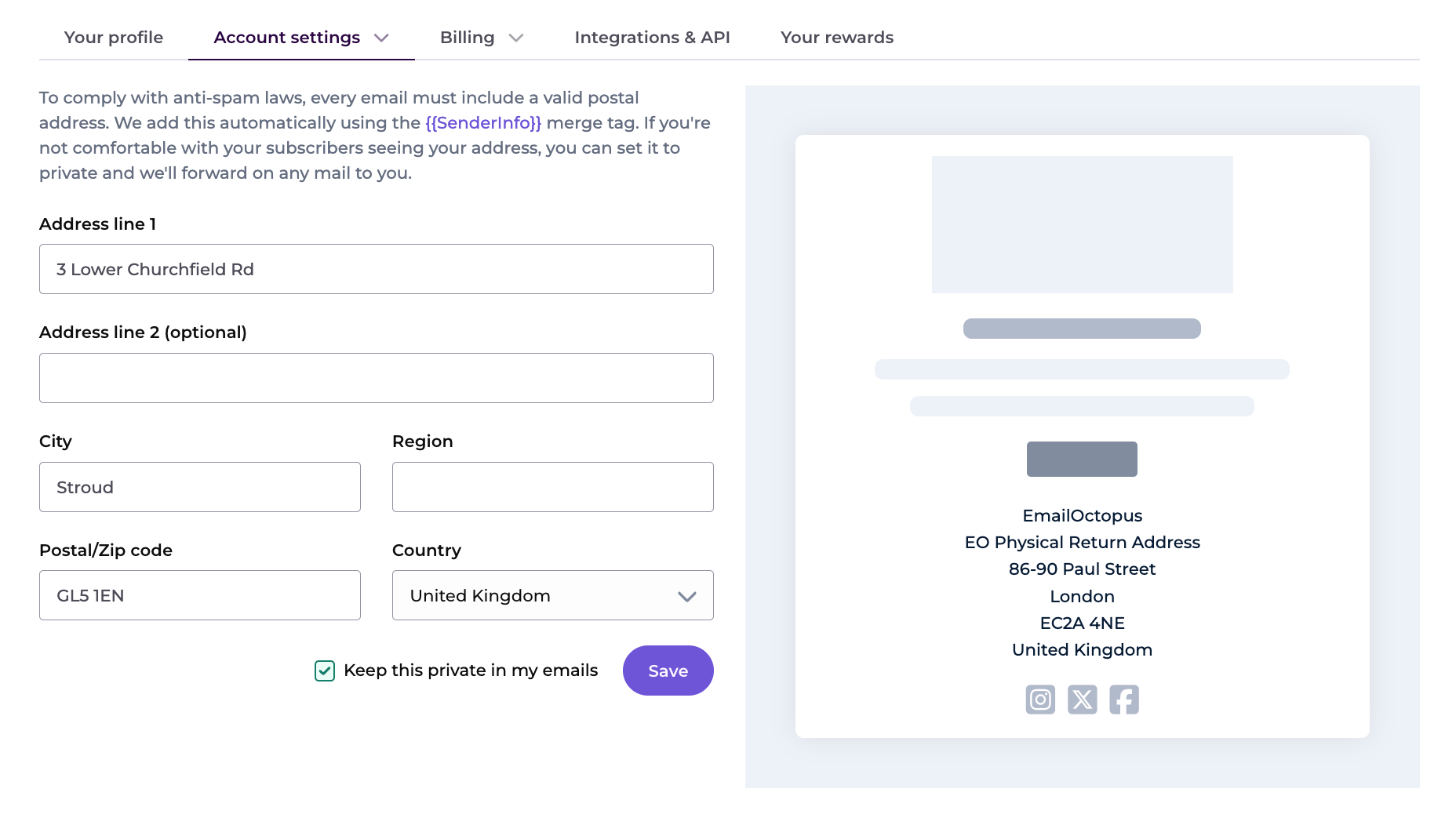Select the City field containing Stroud
This screenshot has height=825, width=1456.
[x=199, y=486]
